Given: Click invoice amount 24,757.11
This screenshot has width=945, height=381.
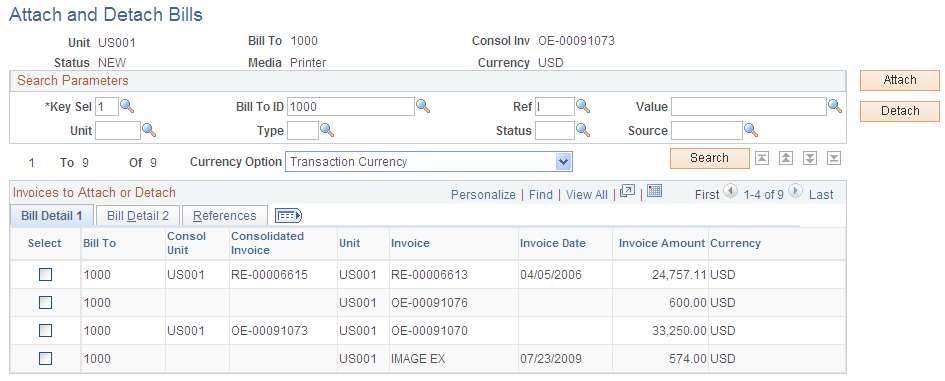Looking at the screenshot, I should (x=679, y=275).
